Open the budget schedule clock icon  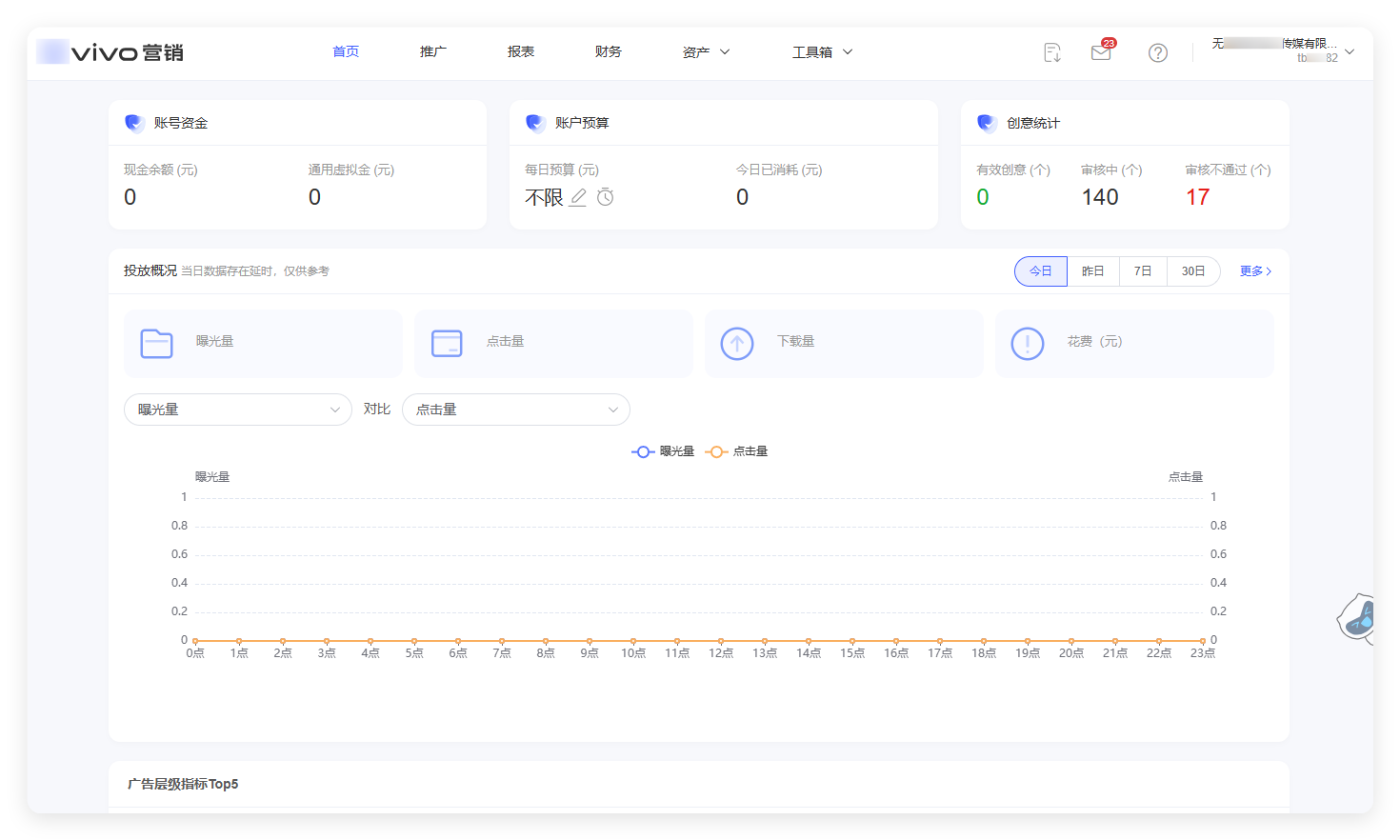(x=605, y=197)
